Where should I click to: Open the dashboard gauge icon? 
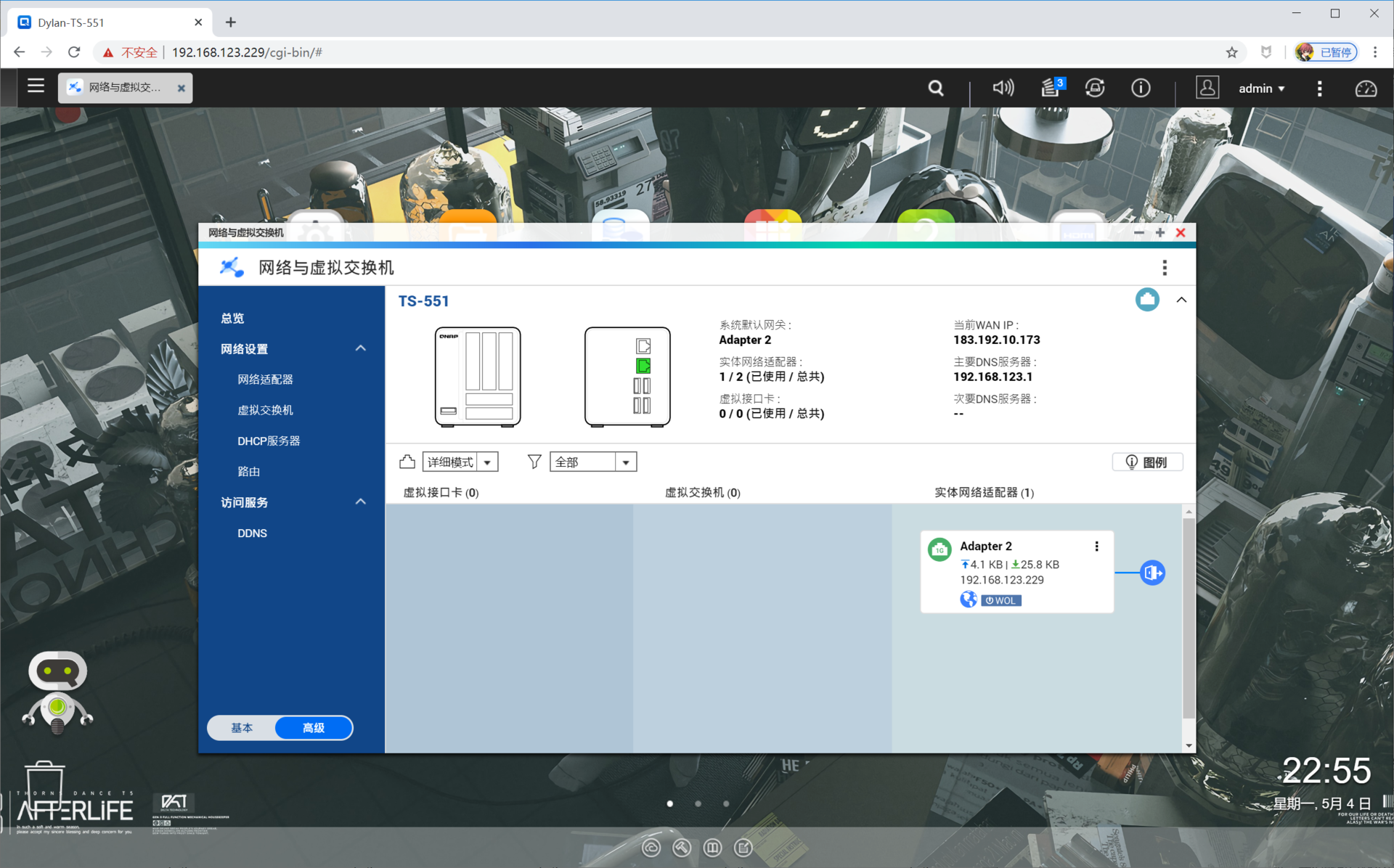click(x=1366, y=89)
